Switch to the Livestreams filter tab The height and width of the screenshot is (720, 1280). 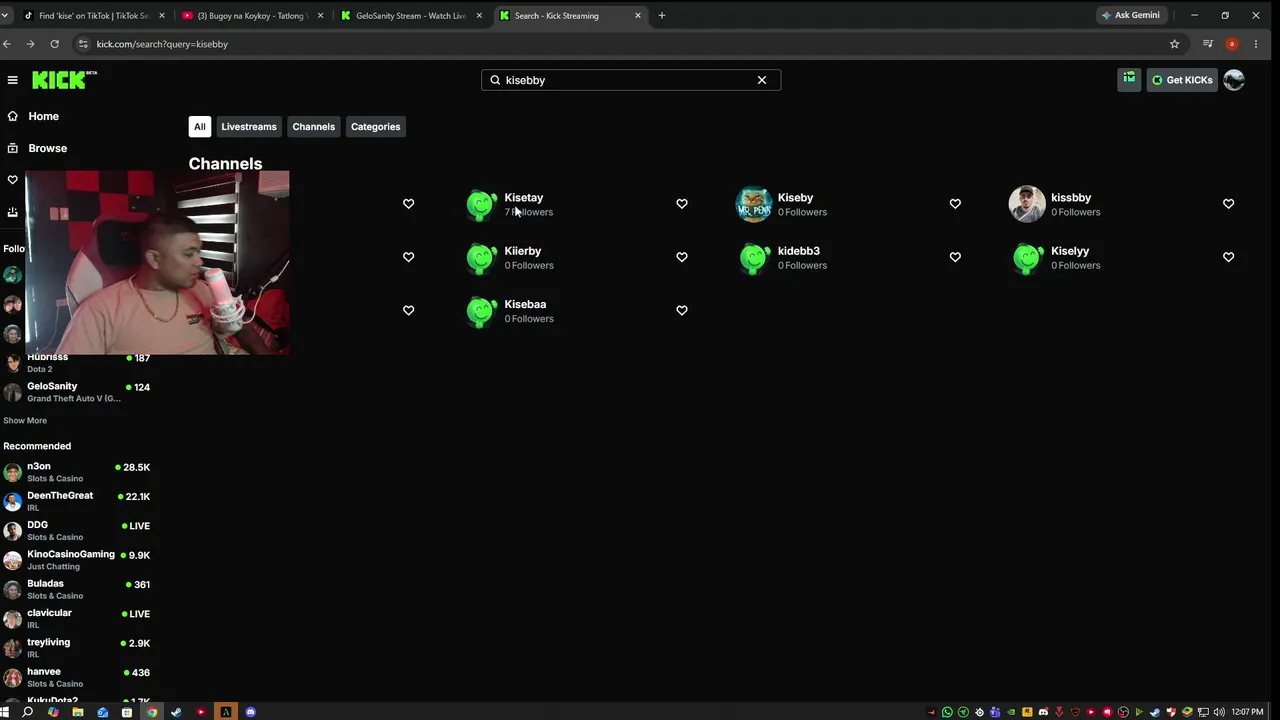[249, 127]
